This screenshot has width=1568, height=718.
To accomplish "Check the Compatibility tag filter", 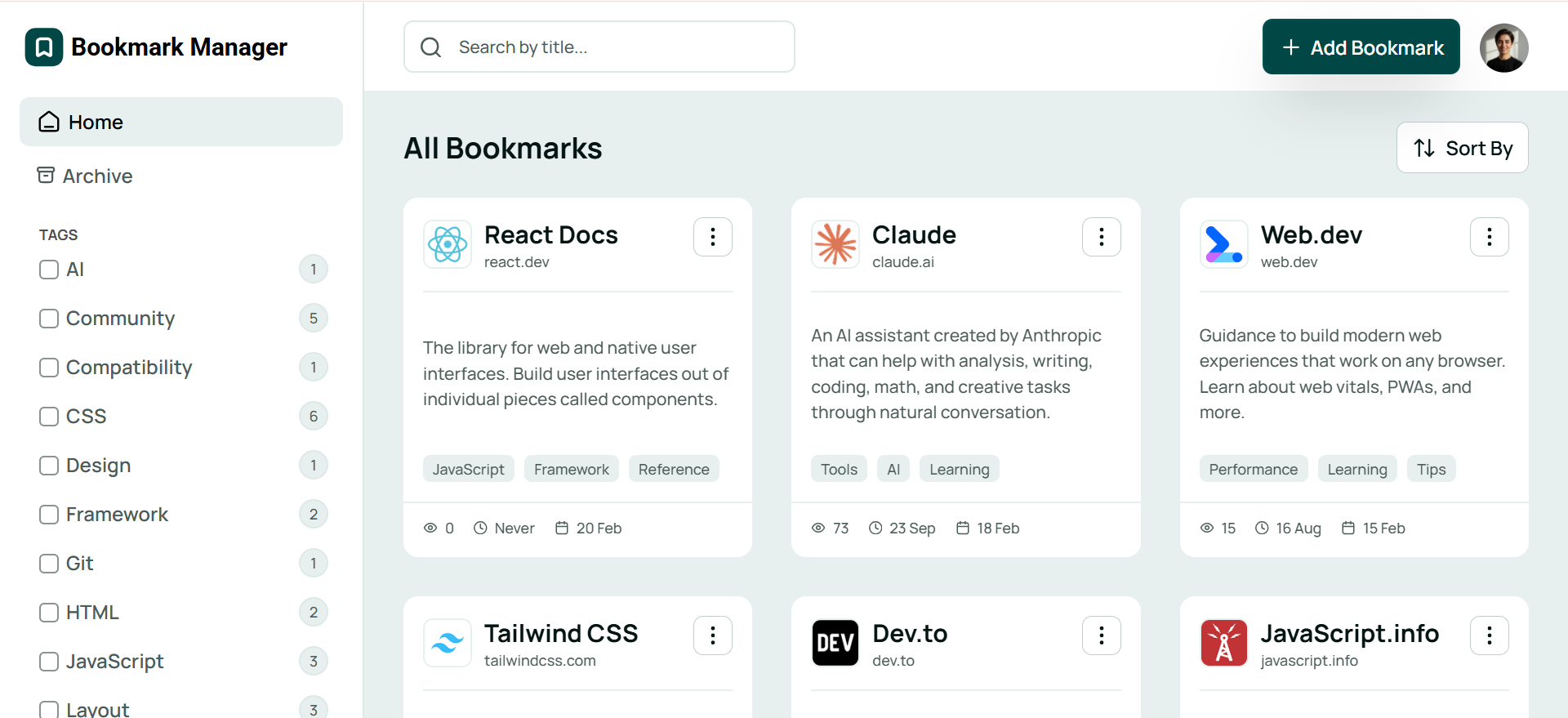I will pyautogui.click(x=49, y=368).
